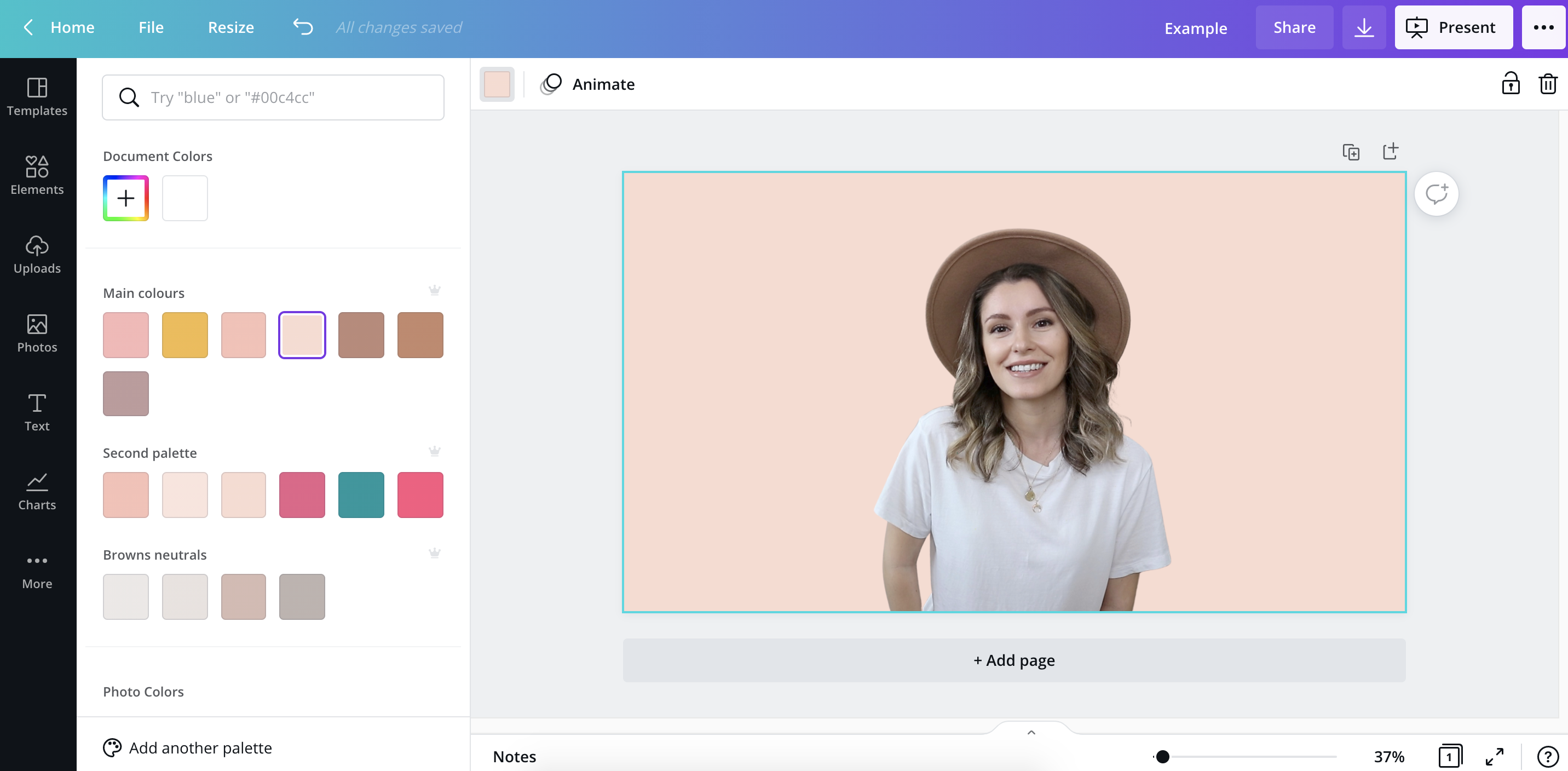Select the teal Second palette swatch
The width and height of the screenshot is (1568, 771).
coord(361,495)
